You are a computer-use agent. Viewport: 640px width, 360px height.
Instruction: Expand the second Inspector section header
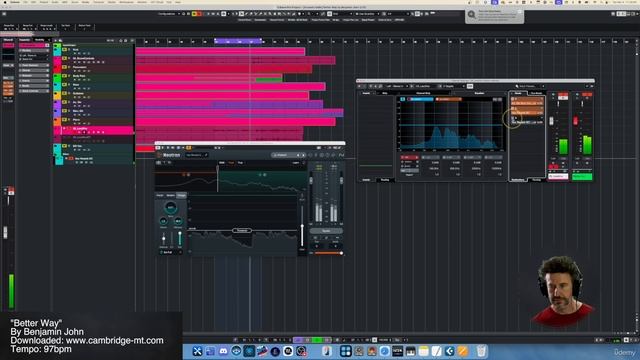[34, 65]
